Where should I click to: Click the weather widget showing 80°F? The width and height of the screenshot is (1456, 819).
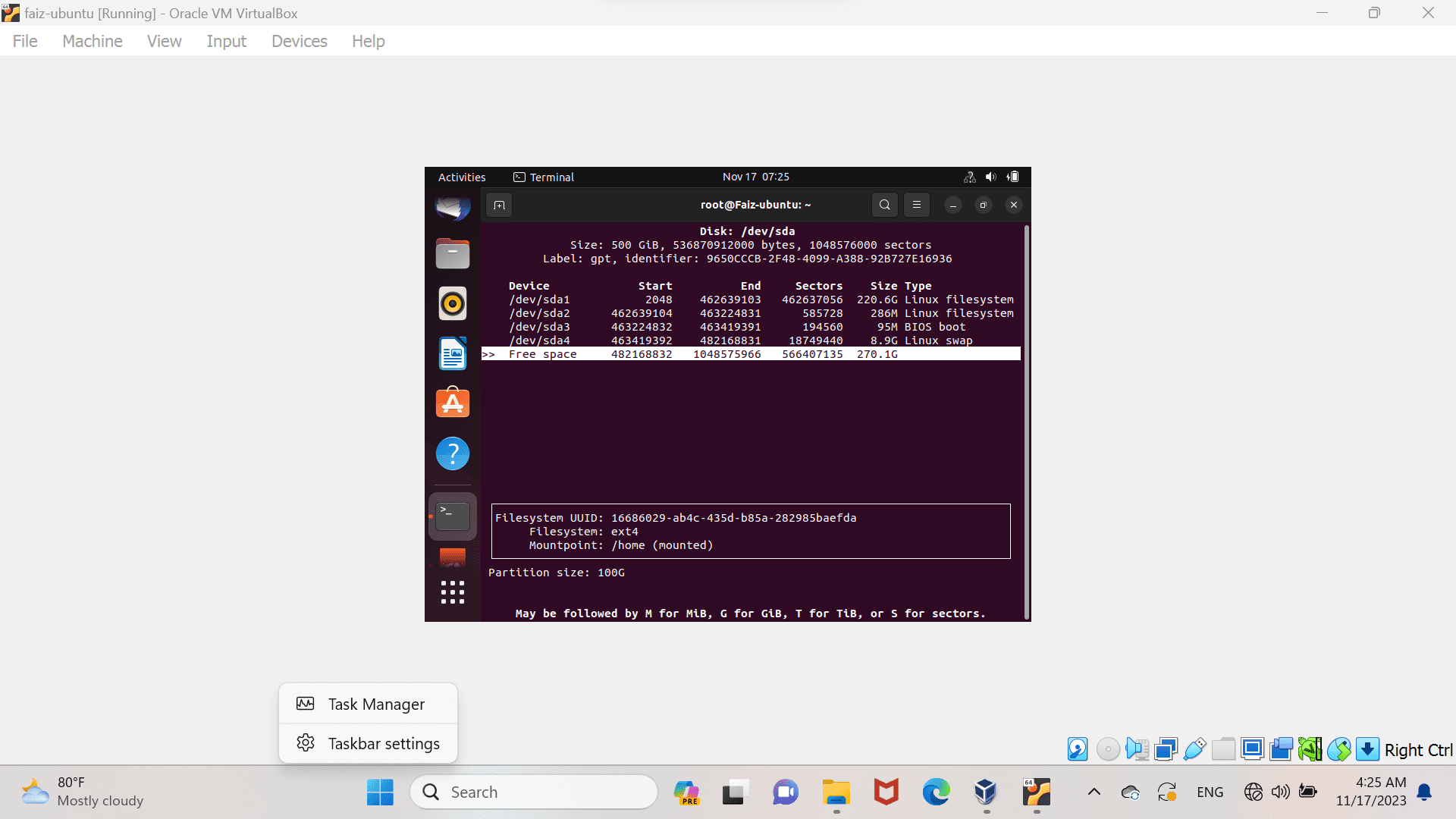coord(82,792)
